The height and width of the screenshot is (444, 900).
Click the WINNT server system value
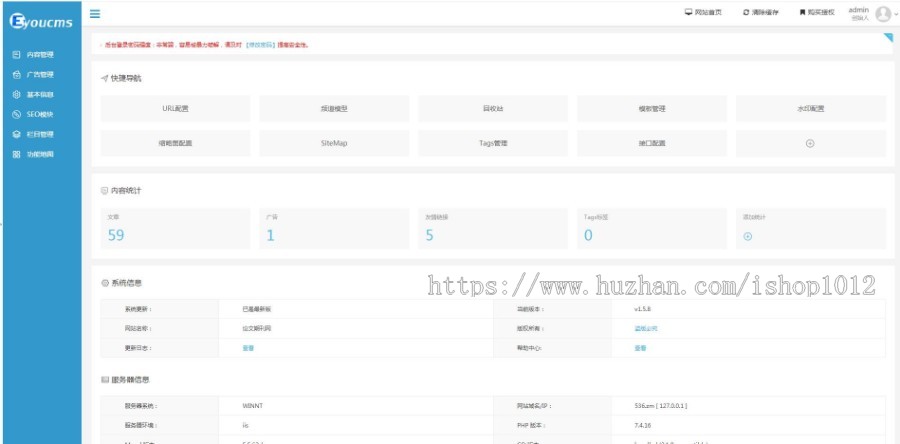[x=253, y=406]
